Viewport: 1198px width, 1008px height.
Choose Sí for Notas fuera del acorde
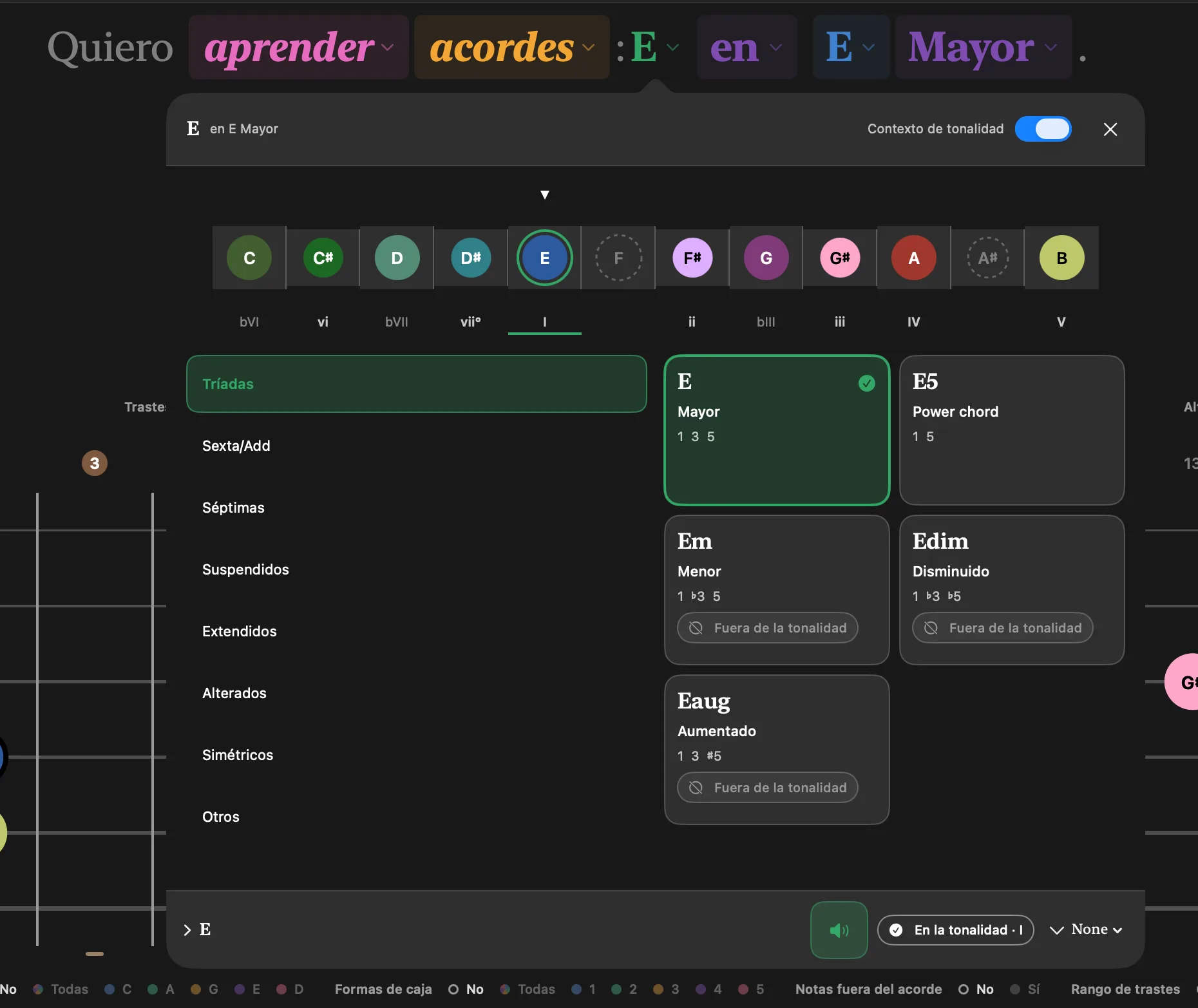coord(1025,989)
